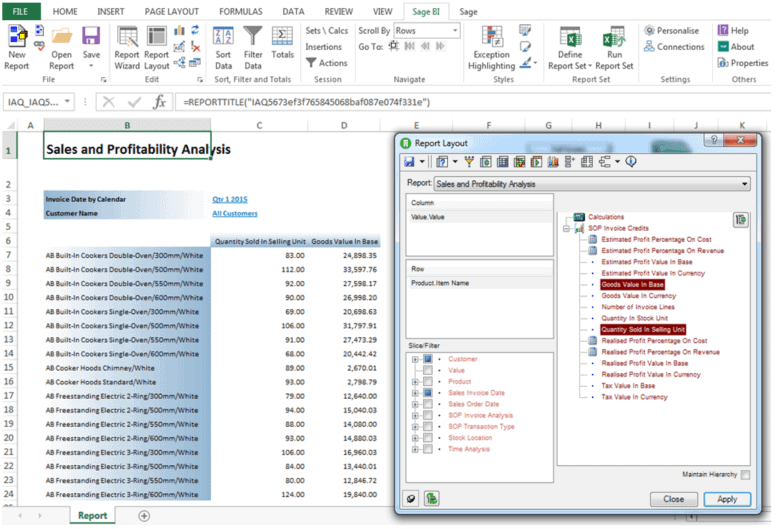Viewport: 776px width, 529px height.
Task: Open the Save button dropdown arrow in ribbon
Action: coord(91,66)
